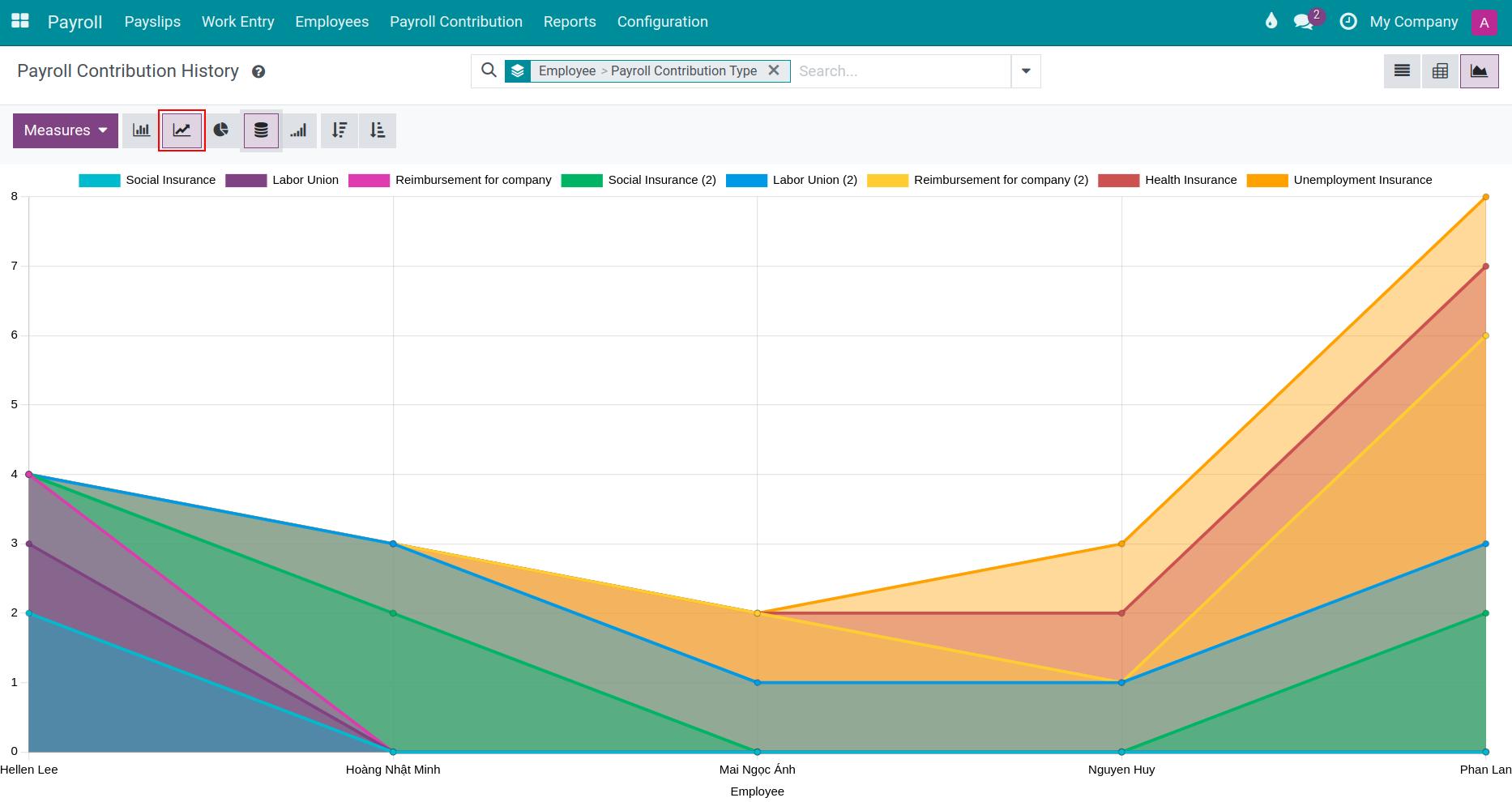Sort values in descending order
Viewport: 1512px width, 802px height.
339,130
